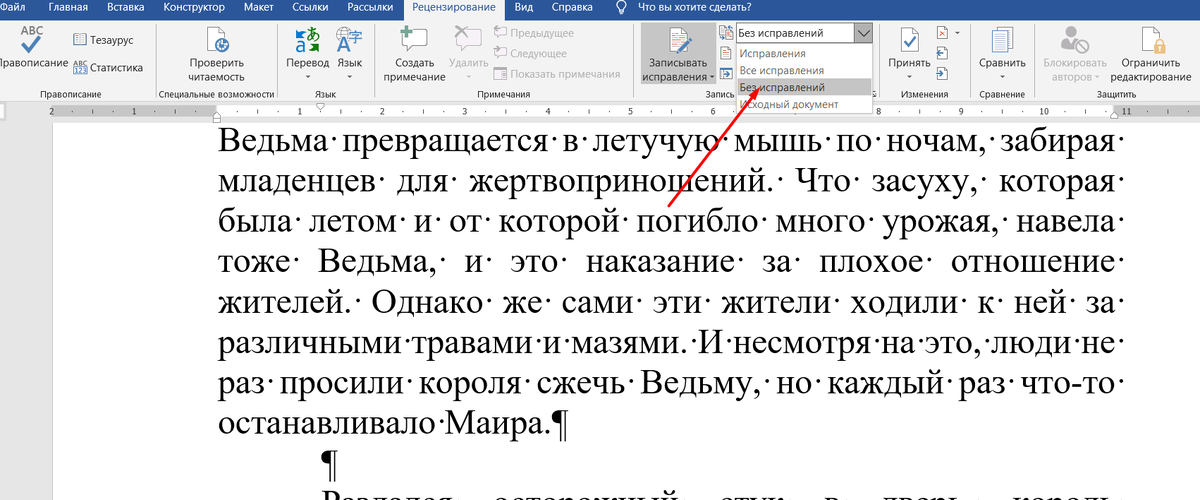Click the lightbulb Tell Me icon

pos(620,7)
